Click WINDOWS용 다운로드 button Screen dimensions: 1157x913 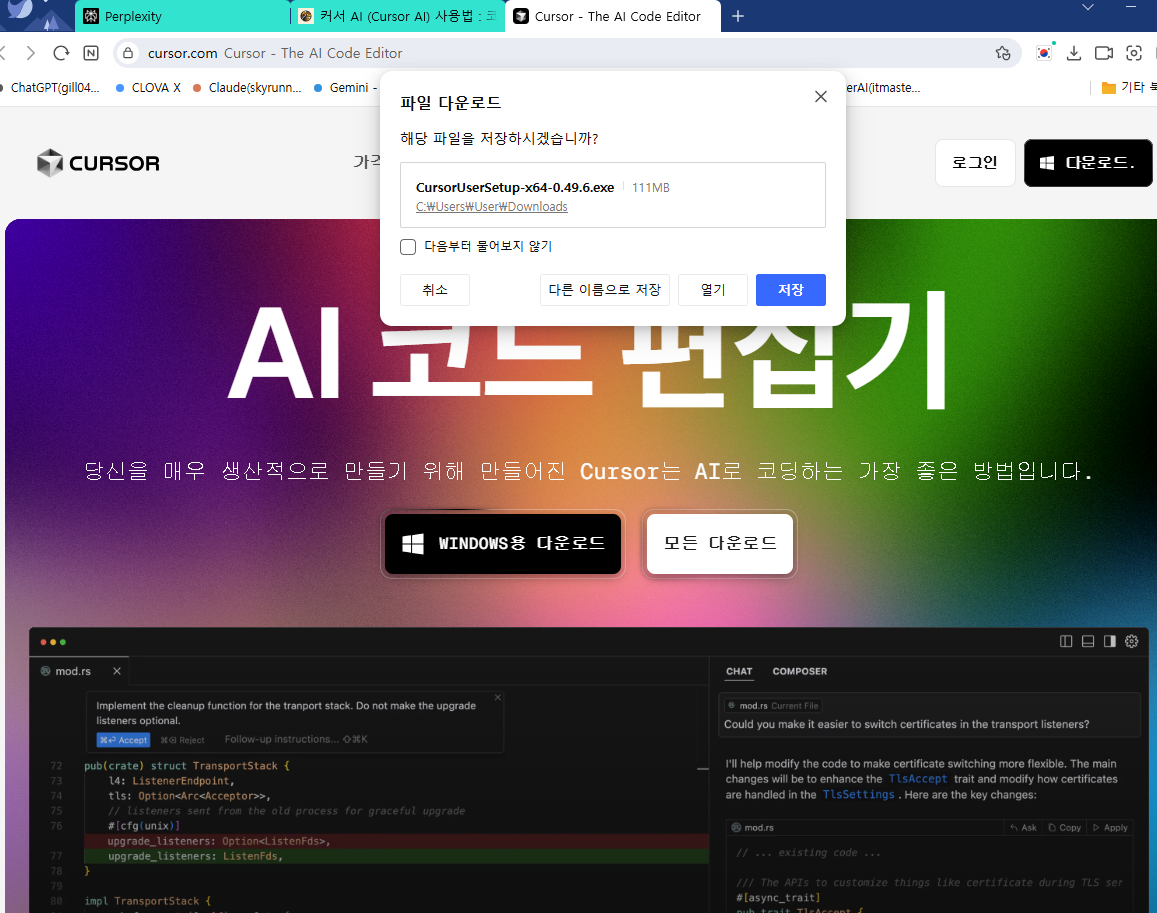(x=502, y=544)
